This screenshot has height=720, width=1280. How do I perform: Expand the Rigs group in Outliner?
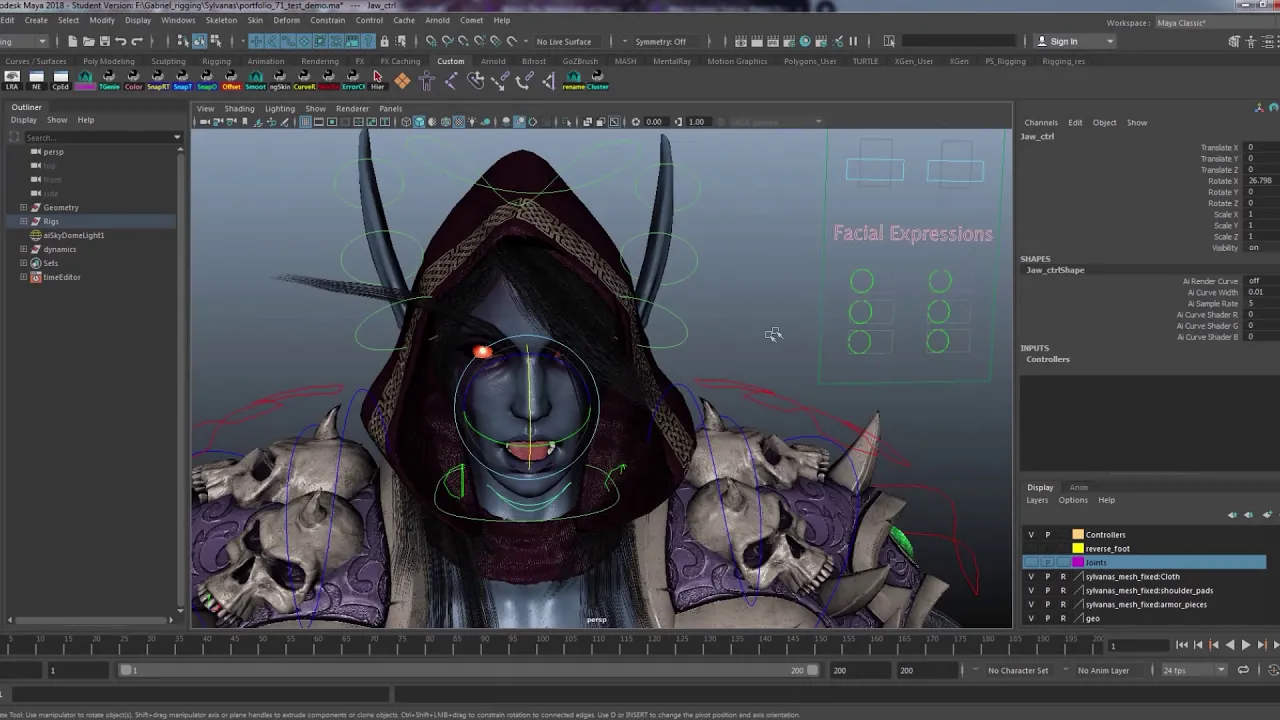(x=23, y=222)
